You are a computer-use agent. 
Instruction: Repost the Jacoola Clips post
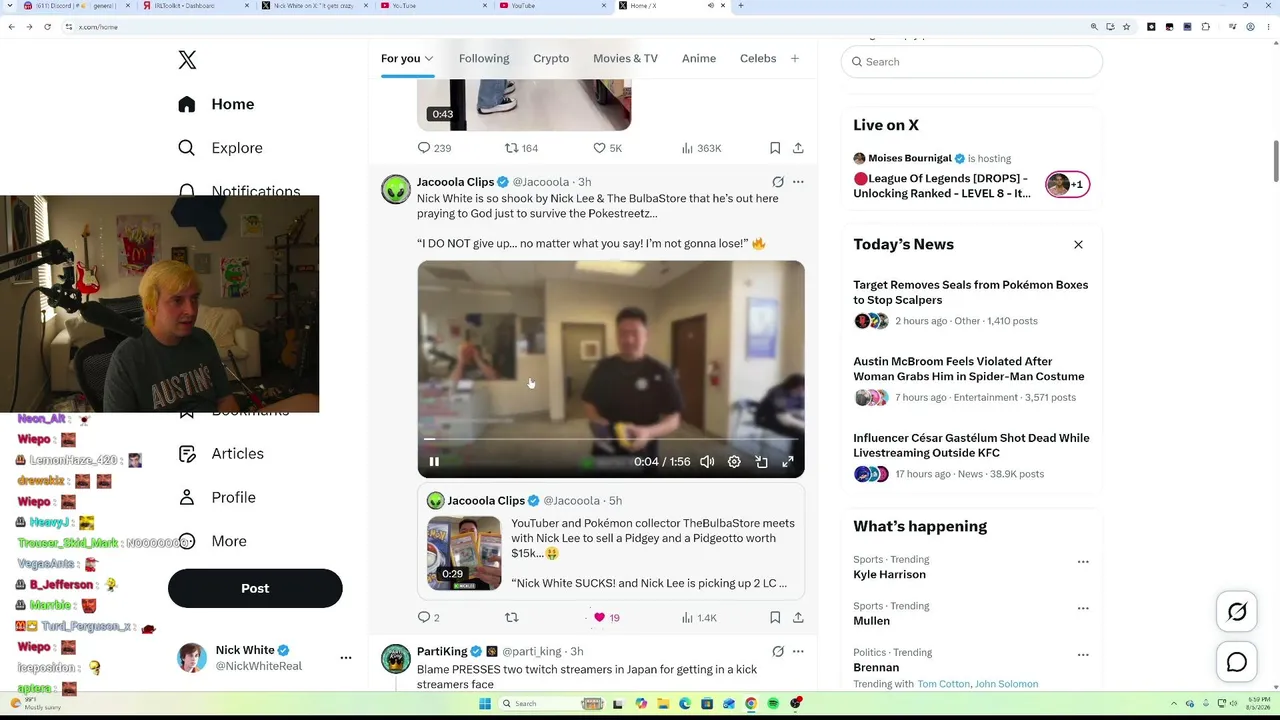tap(512, 618)
